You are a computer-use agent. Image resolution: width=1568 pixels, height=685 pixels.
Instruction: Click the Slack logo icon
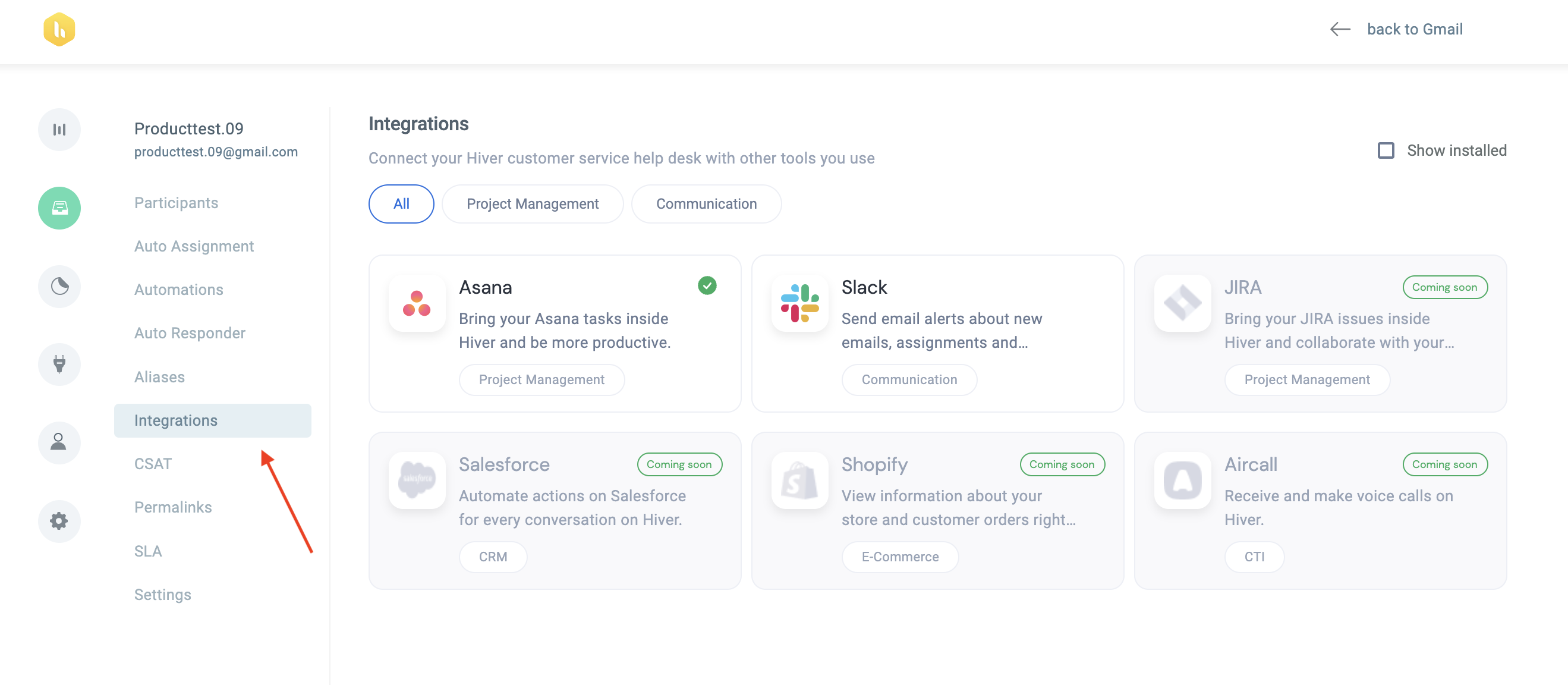[x=800, y=303]
